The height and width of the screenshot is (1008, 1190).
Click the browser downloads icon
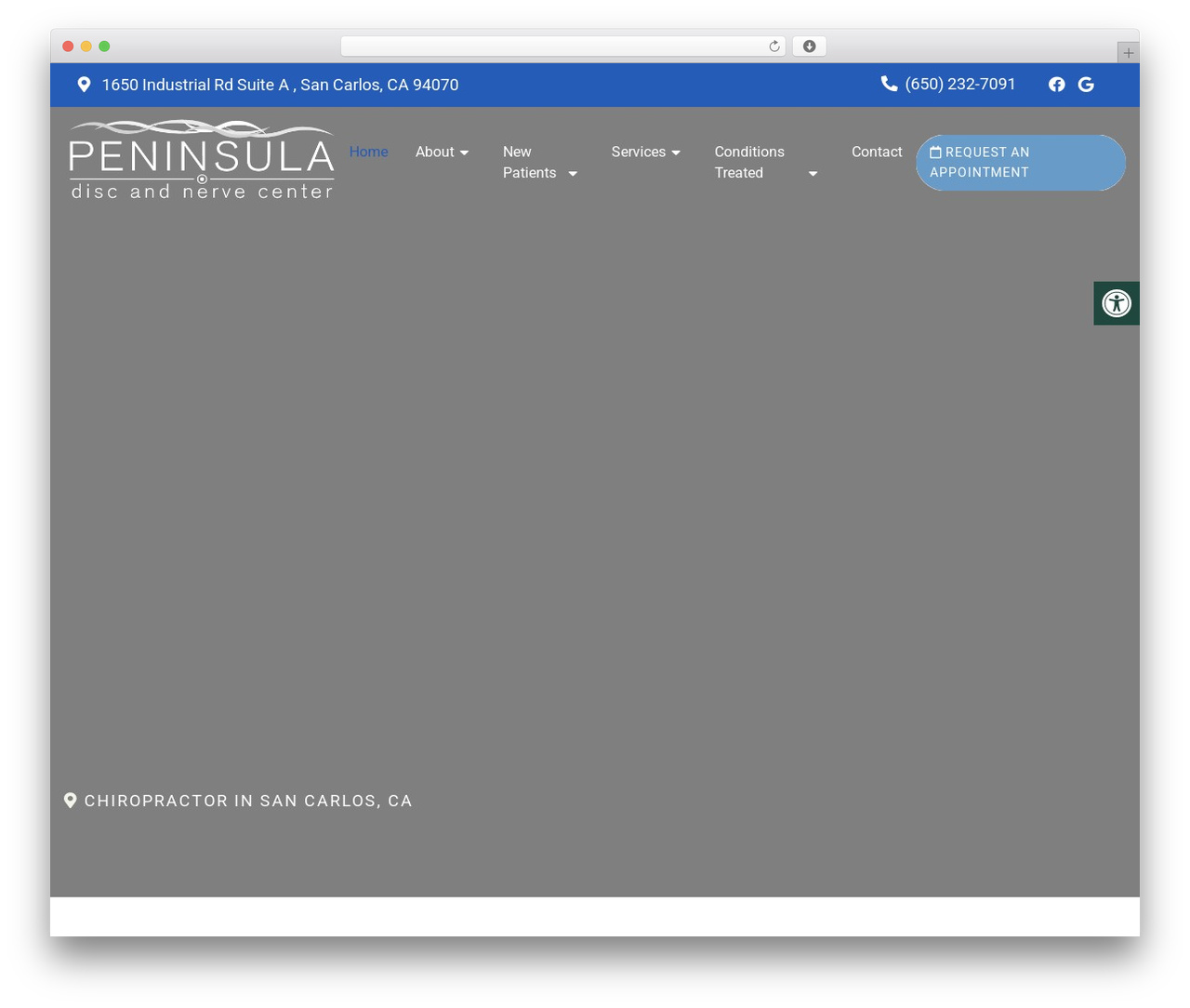coord(809,46)
